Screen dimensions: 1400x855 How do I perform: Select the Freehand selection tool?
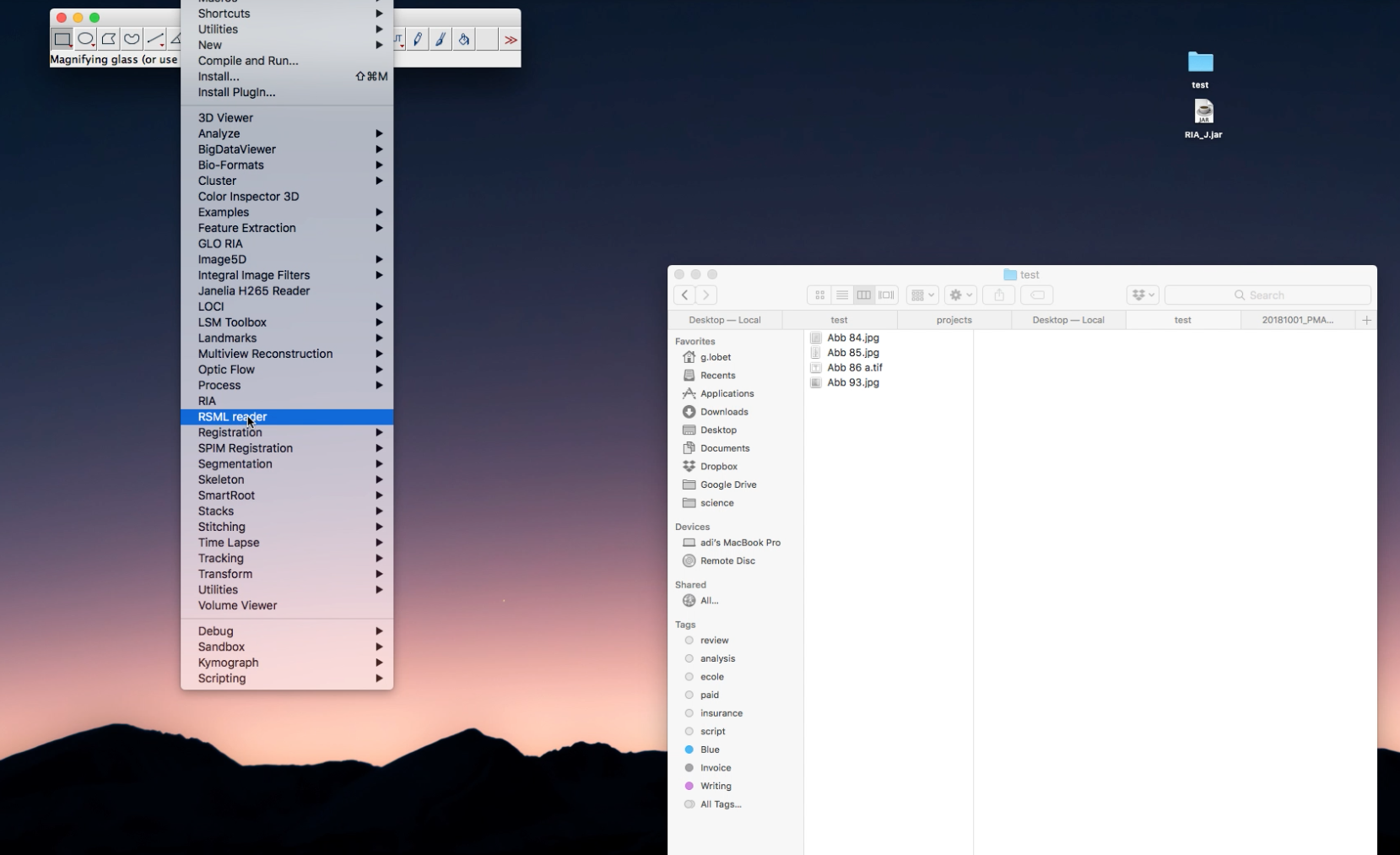132,40
